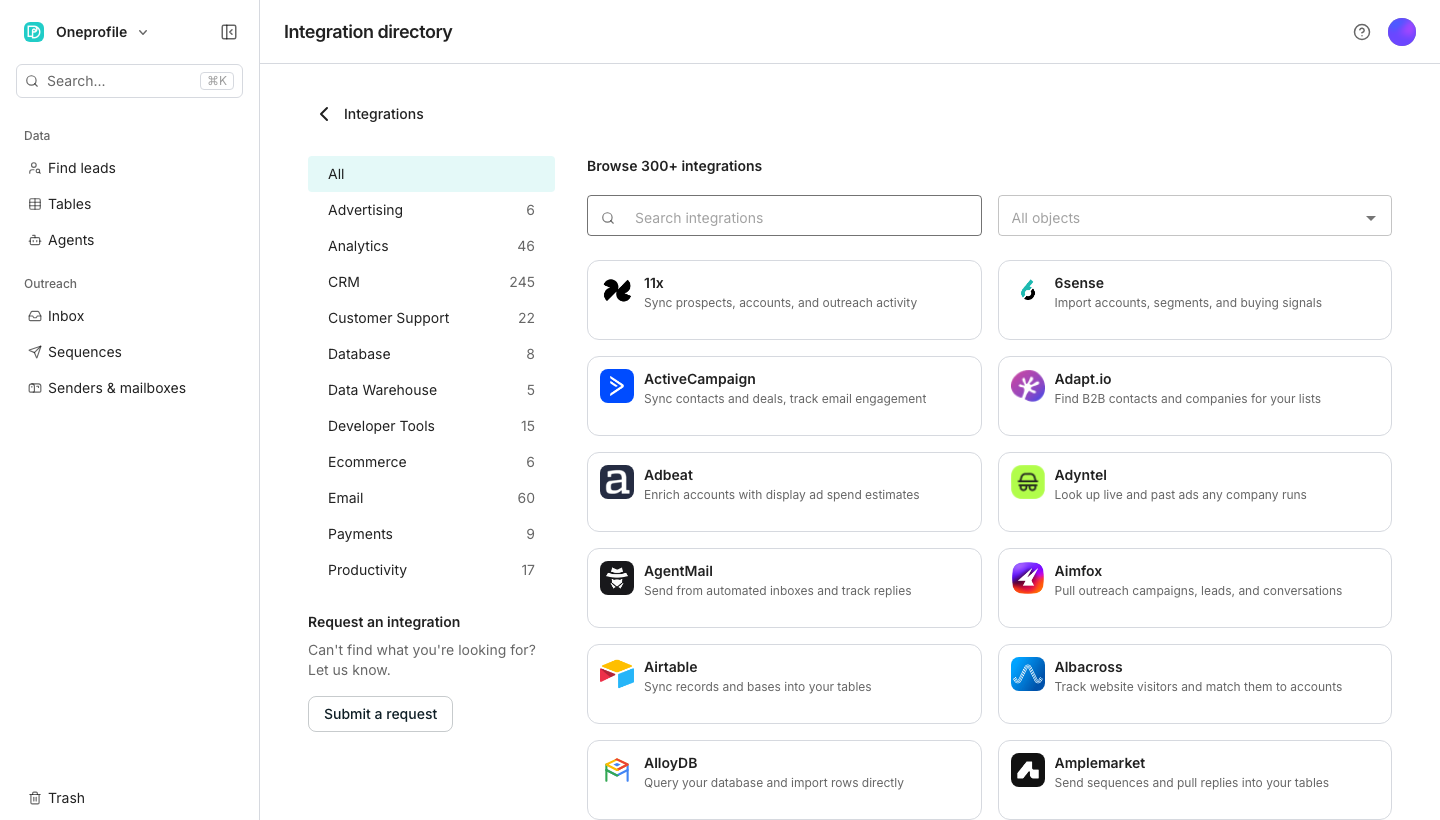
Task: Click the Oneprofile logo icon
Action: tap(34, 32)
